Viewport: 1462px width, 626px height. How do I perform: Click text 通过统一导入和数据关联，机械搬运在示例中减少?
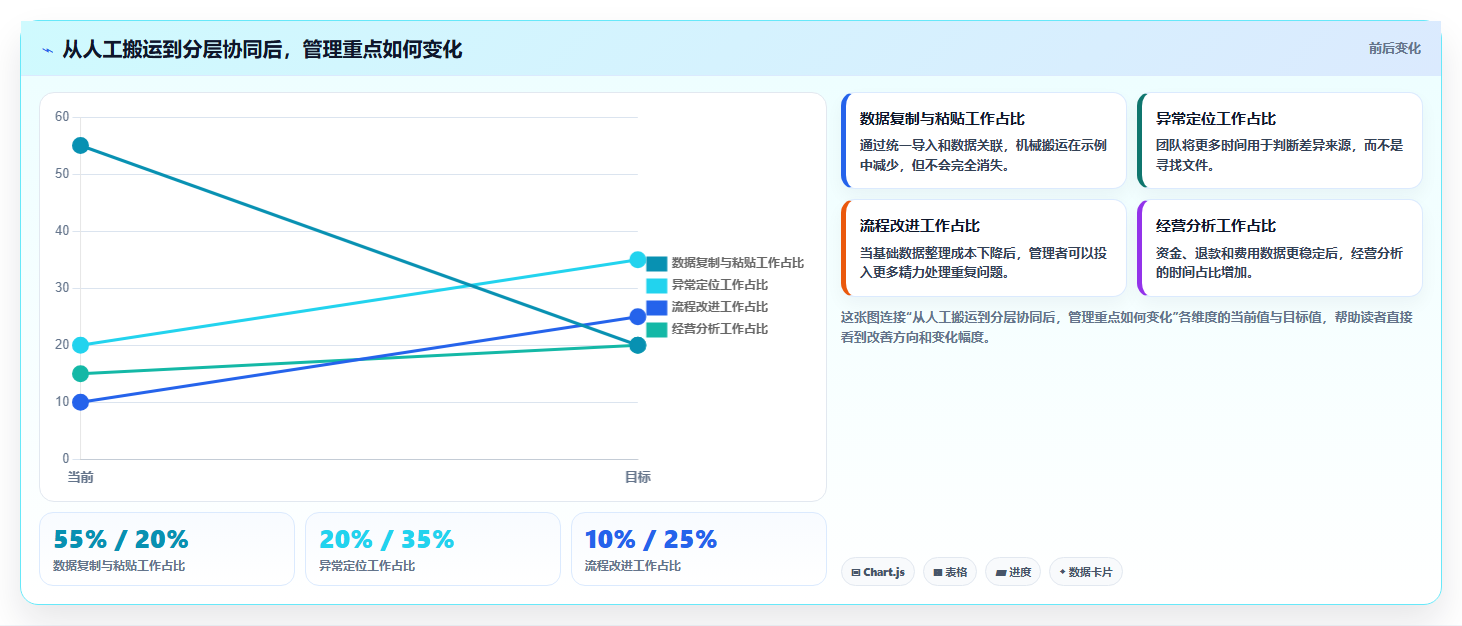click(x=983, y=155)
